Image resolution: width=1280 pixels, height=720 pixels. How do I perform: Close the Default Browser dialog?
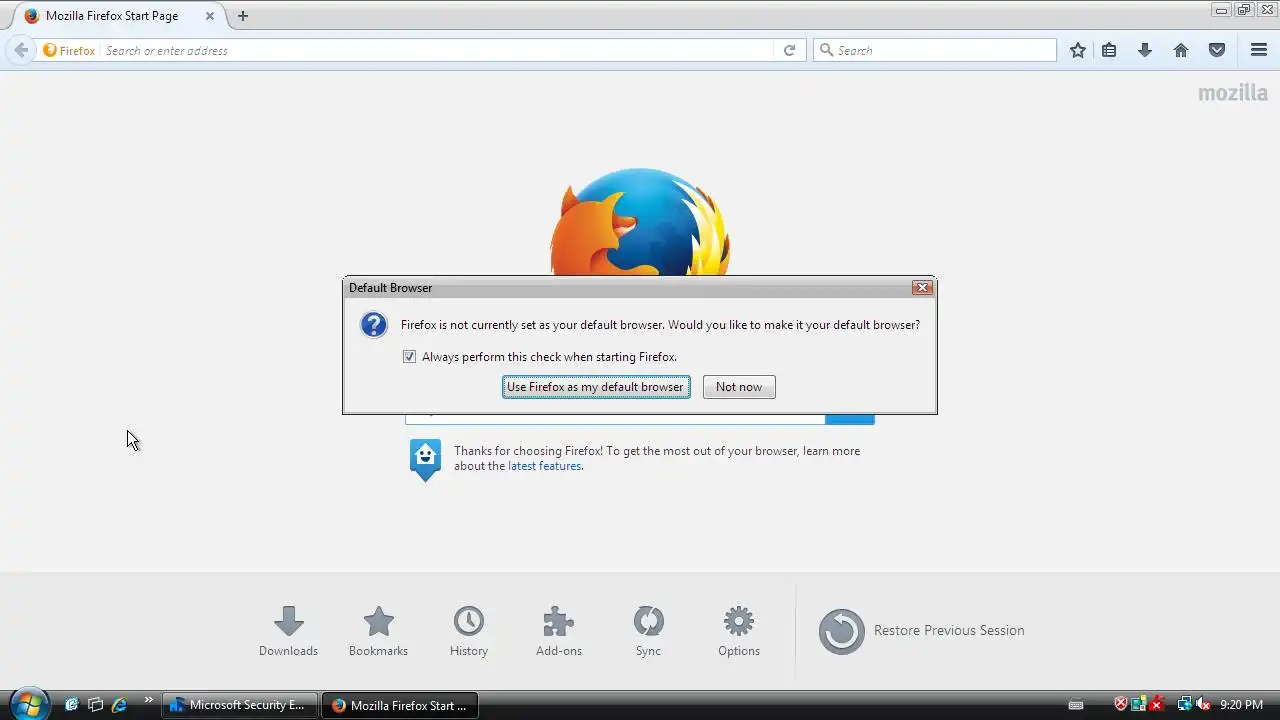(922, 288)
